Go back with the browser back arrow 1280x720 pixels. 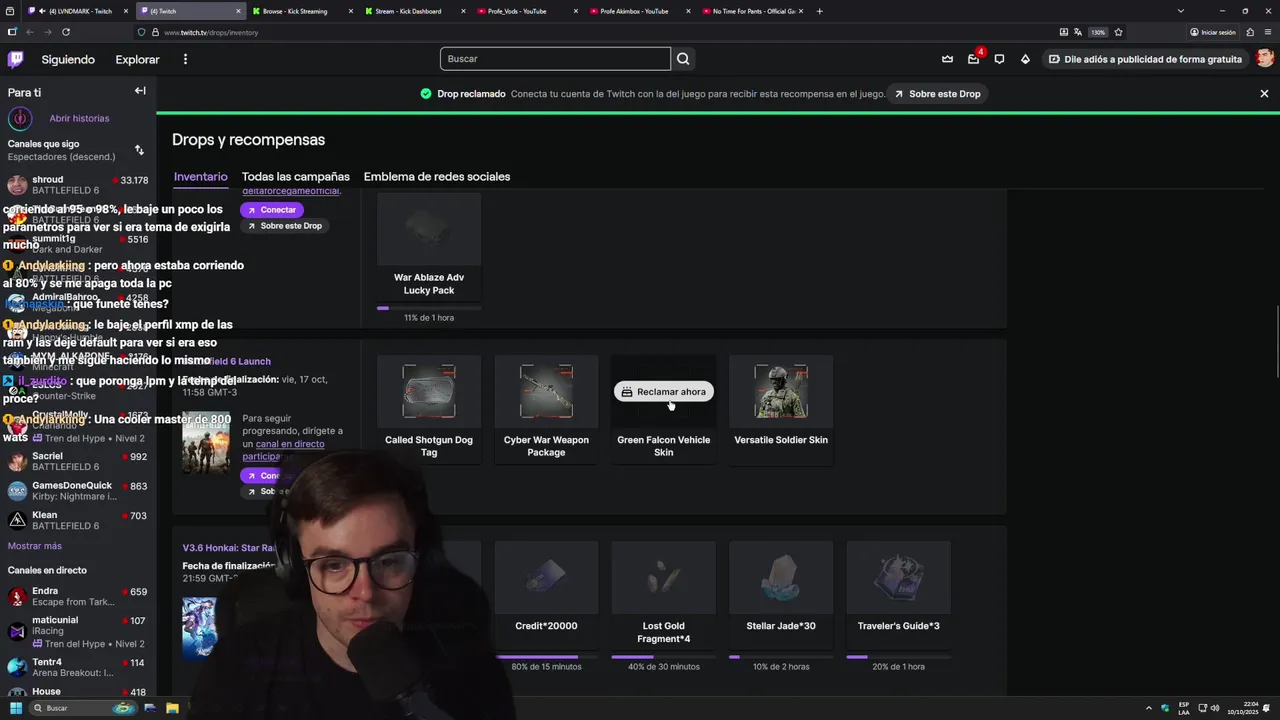(30, 32)
